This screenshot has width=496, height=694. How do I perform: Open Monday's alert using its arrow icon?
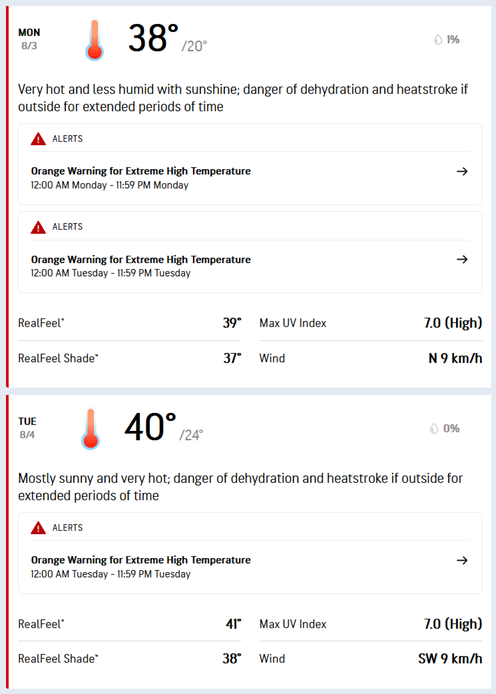click(462, 171)
